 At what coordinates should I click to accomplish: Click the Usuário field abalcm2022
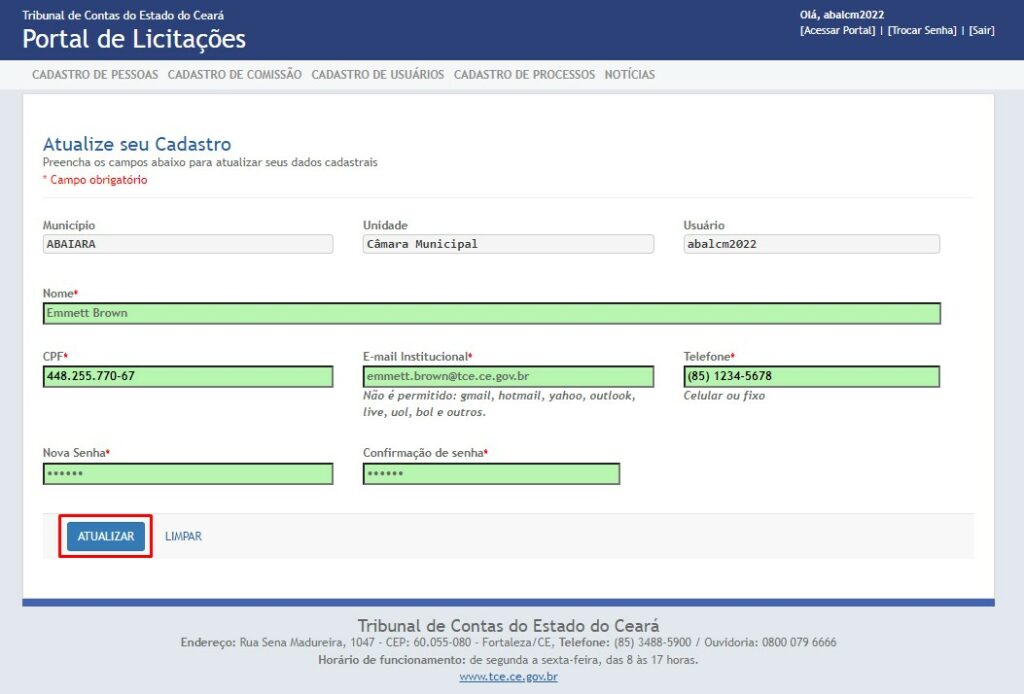pyautogui.click(x=811, y=244)
